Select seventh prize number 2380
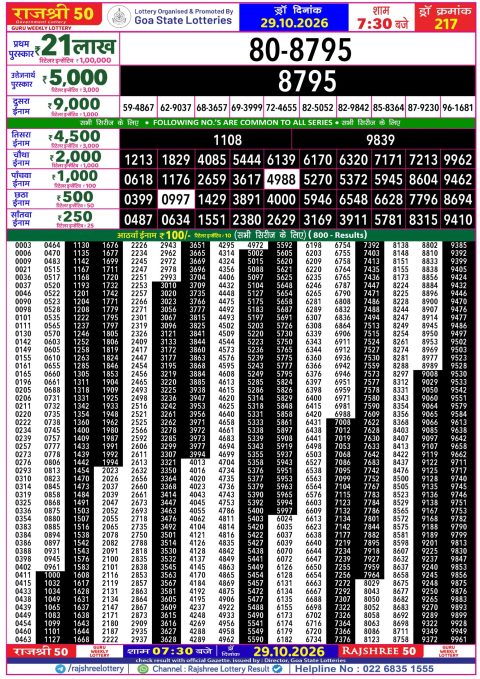 (x=246, y=220)
